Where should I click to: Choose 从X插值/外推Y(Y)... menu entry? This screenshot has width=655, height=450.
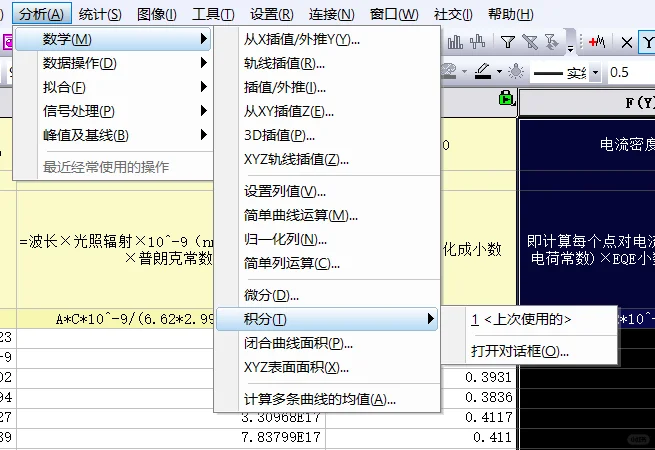coord(327,39)
